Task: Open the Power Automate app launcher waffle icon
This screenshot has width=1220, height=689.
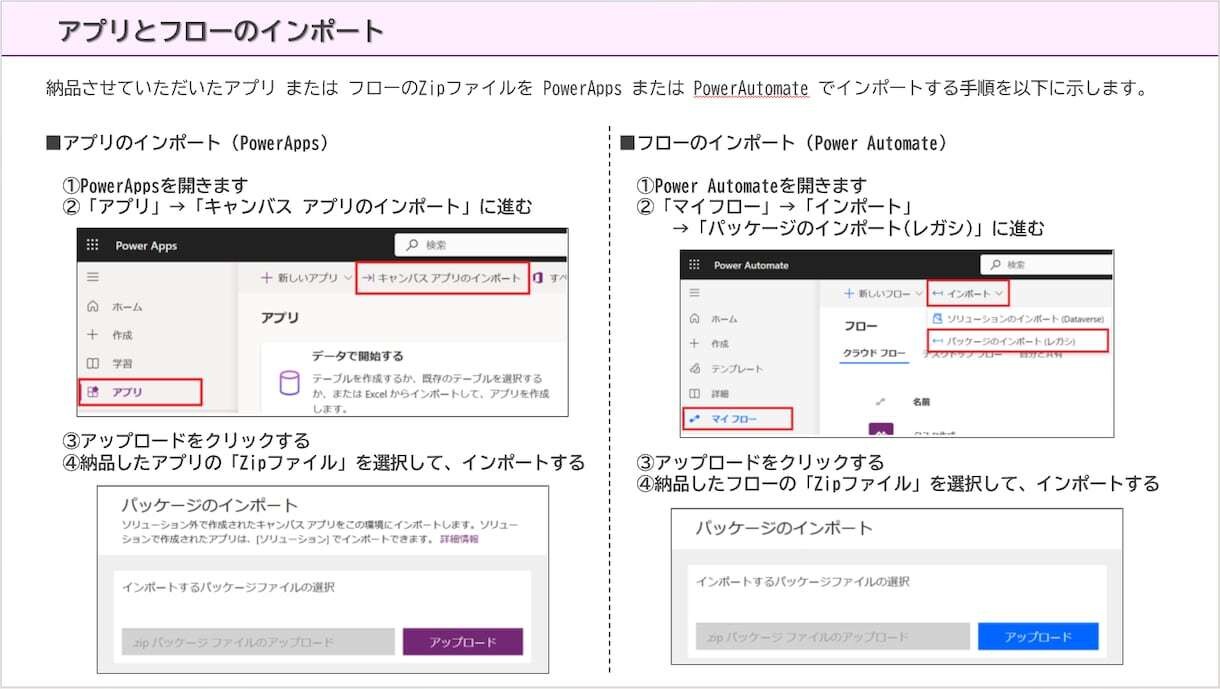Action: pos(694,265)
